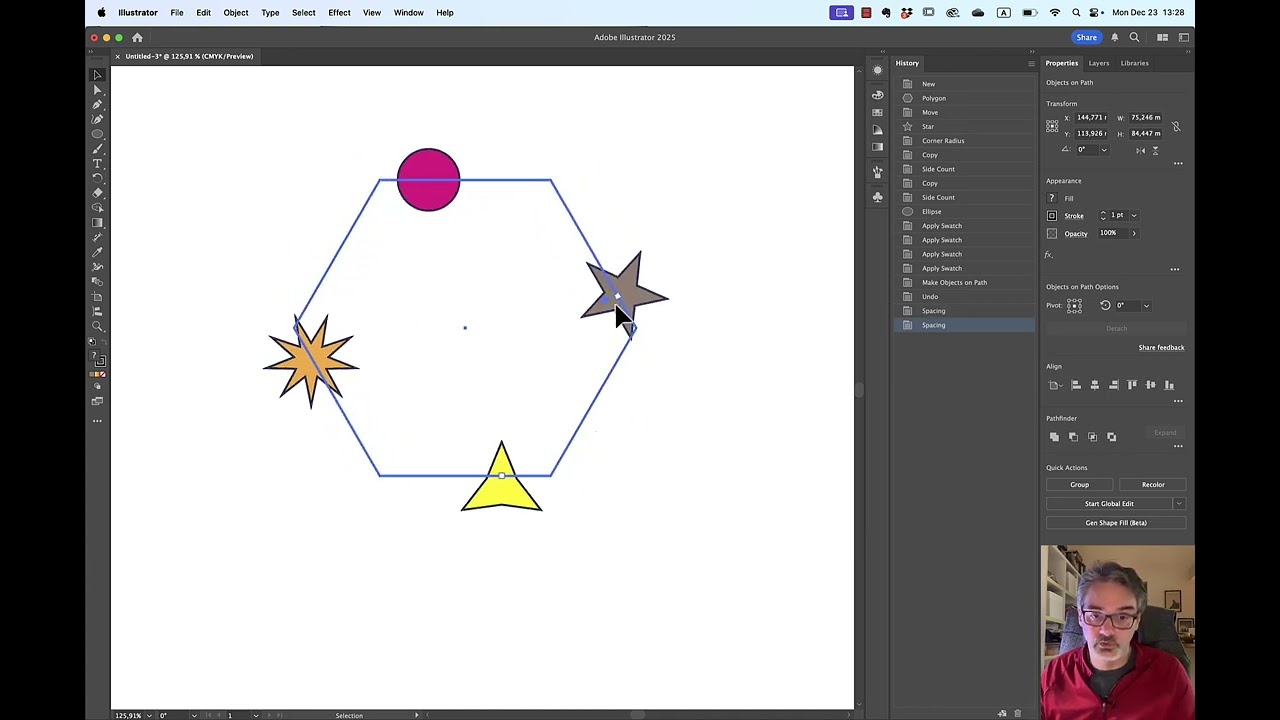Activate the Zoom tool in toolbar
Image resolution: width=1280 pixels, height=720 pixels.
coord(97,326)
